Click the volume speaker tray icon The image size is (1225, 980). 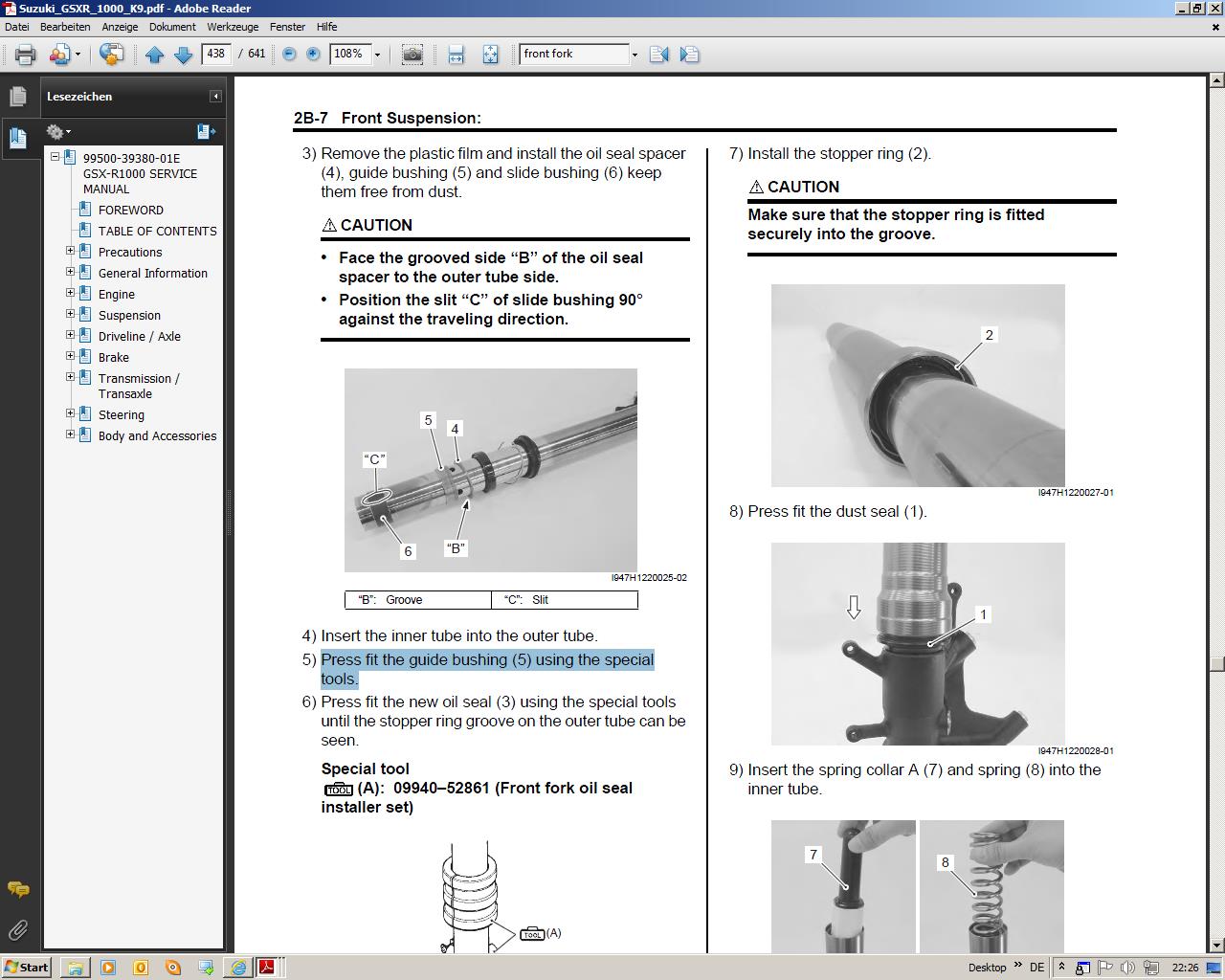tap(1127, 968)
